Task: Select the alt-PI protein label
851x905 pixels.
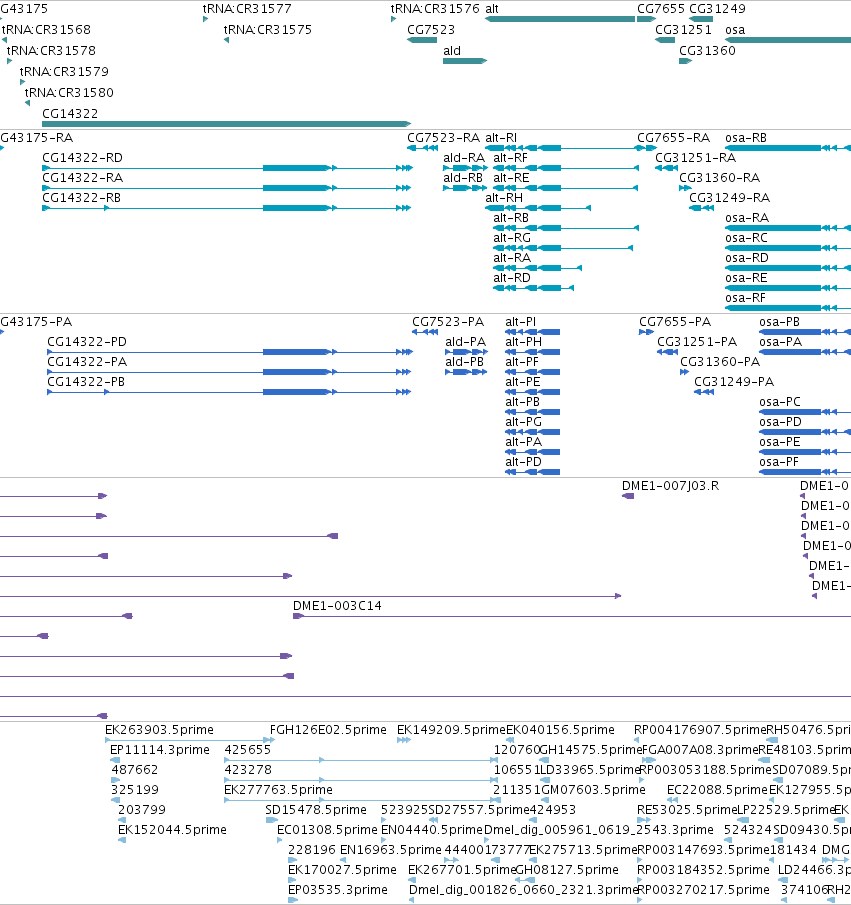Action: coord(521,321)
